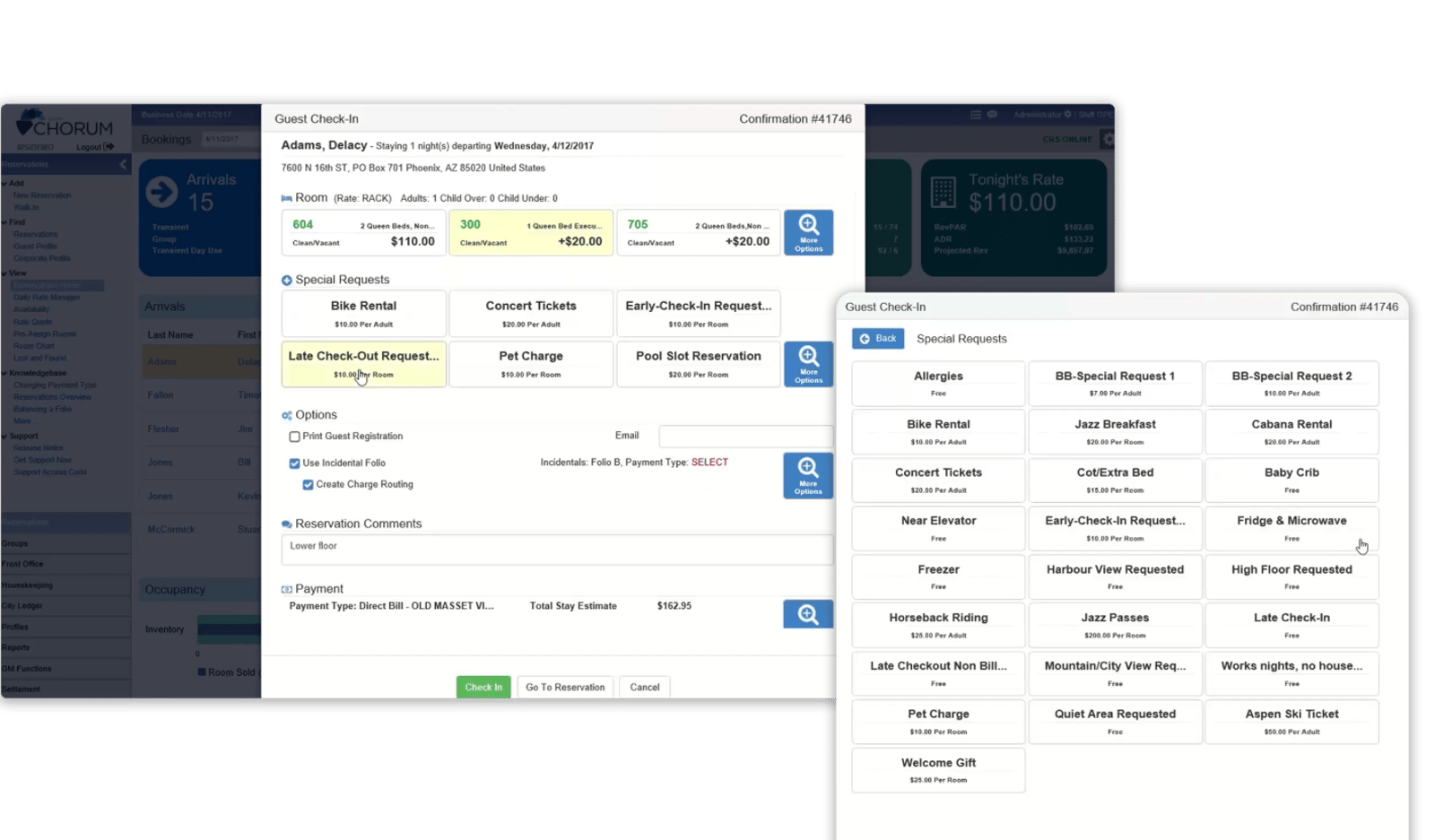Viewport: 1435px width, 840px height.
Task: Select Fridge & Microwave request
Action: (1291, 529)
